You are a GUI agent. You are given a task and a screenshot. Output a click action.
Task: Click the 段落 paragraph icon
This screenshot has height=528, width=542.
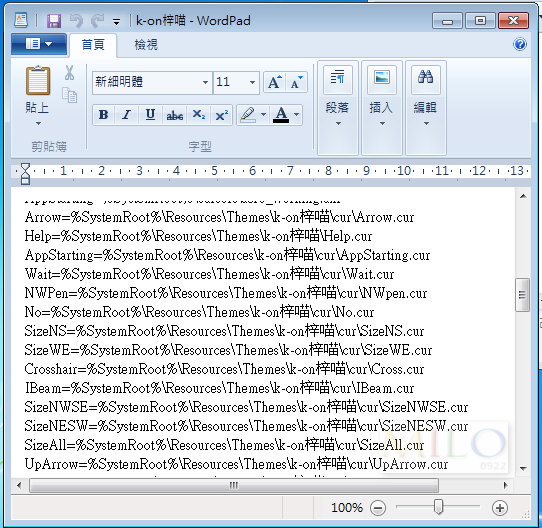tap(338, 80)
